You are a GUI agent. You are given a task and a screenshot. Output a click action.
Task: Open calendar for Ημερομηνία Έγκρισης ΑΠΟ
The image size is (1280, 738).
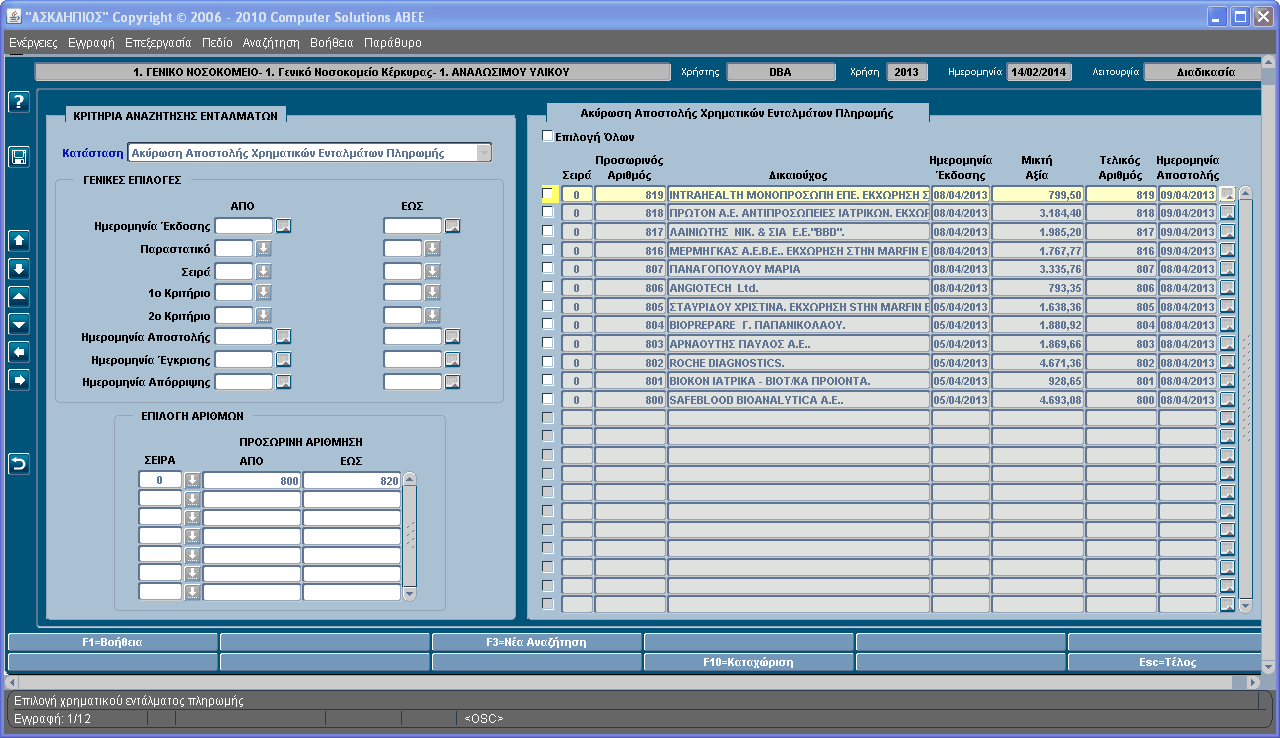click(284, 360)
